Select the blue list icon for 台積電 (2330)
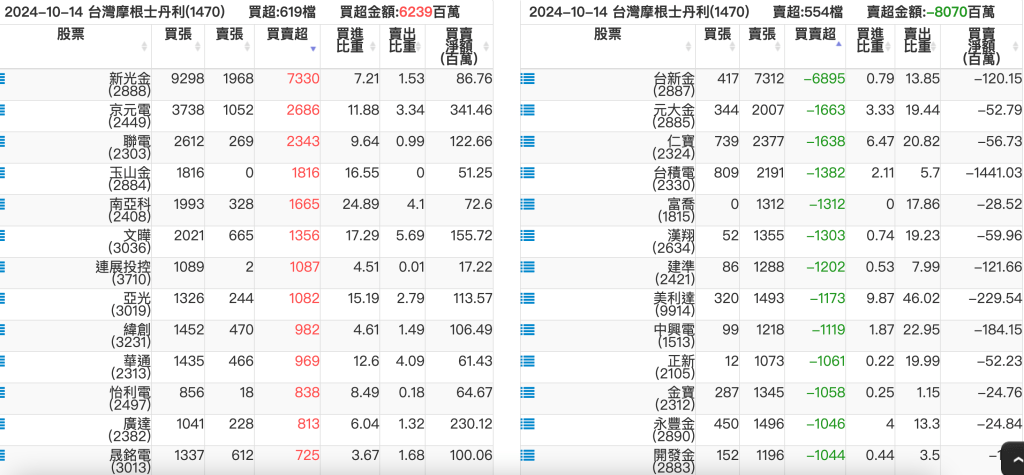 528,173
